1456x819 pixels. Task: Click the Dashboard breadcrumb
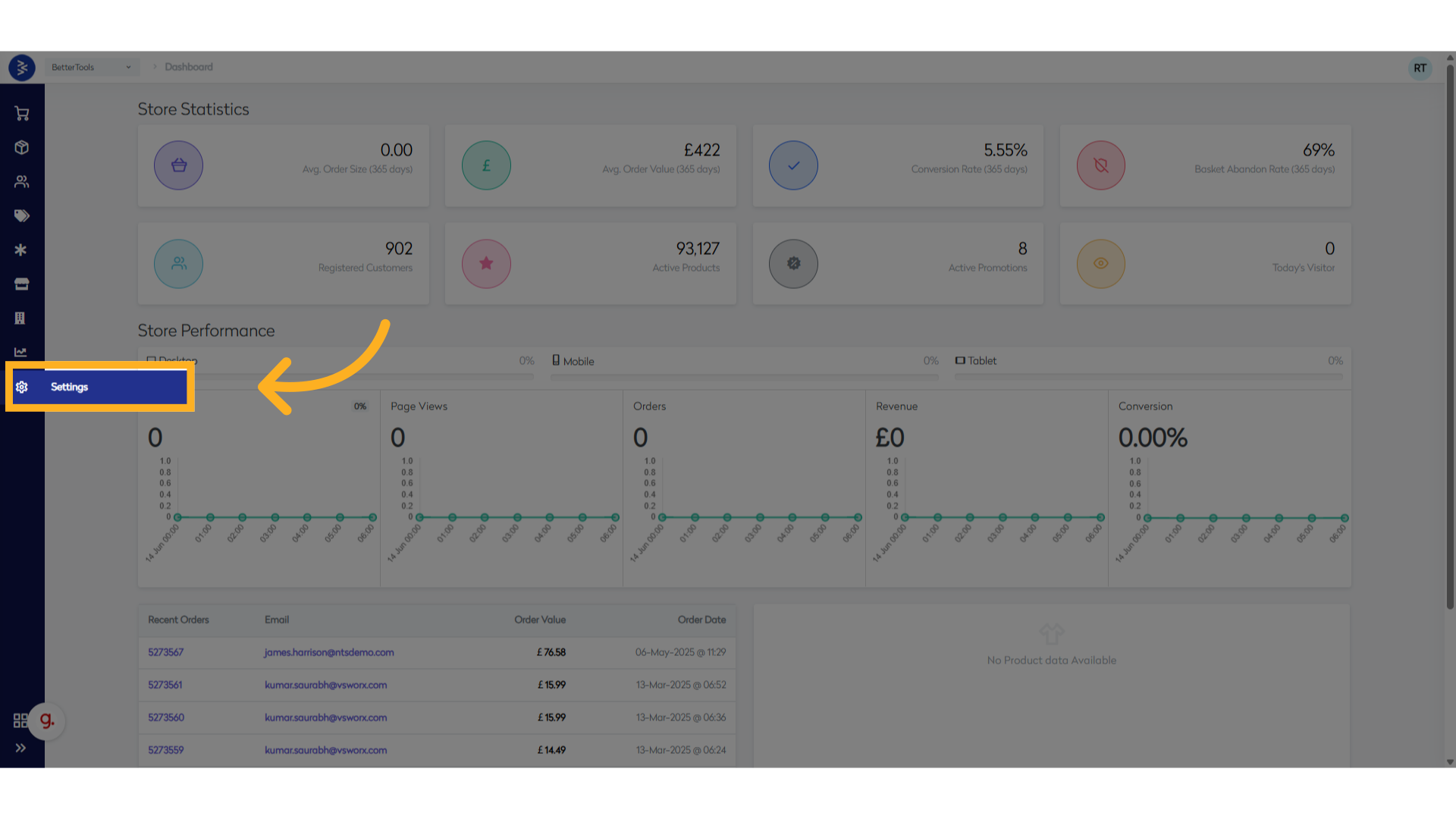[188, 67]
